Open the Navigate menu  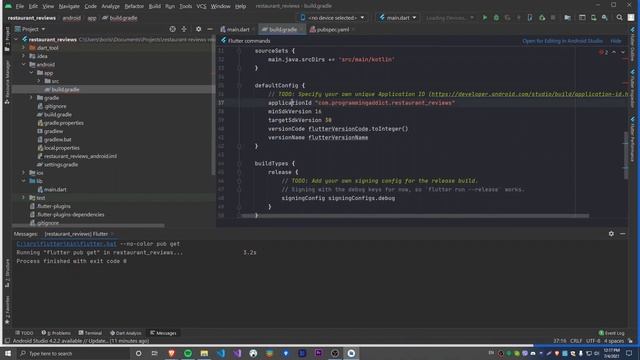point(69,6)
